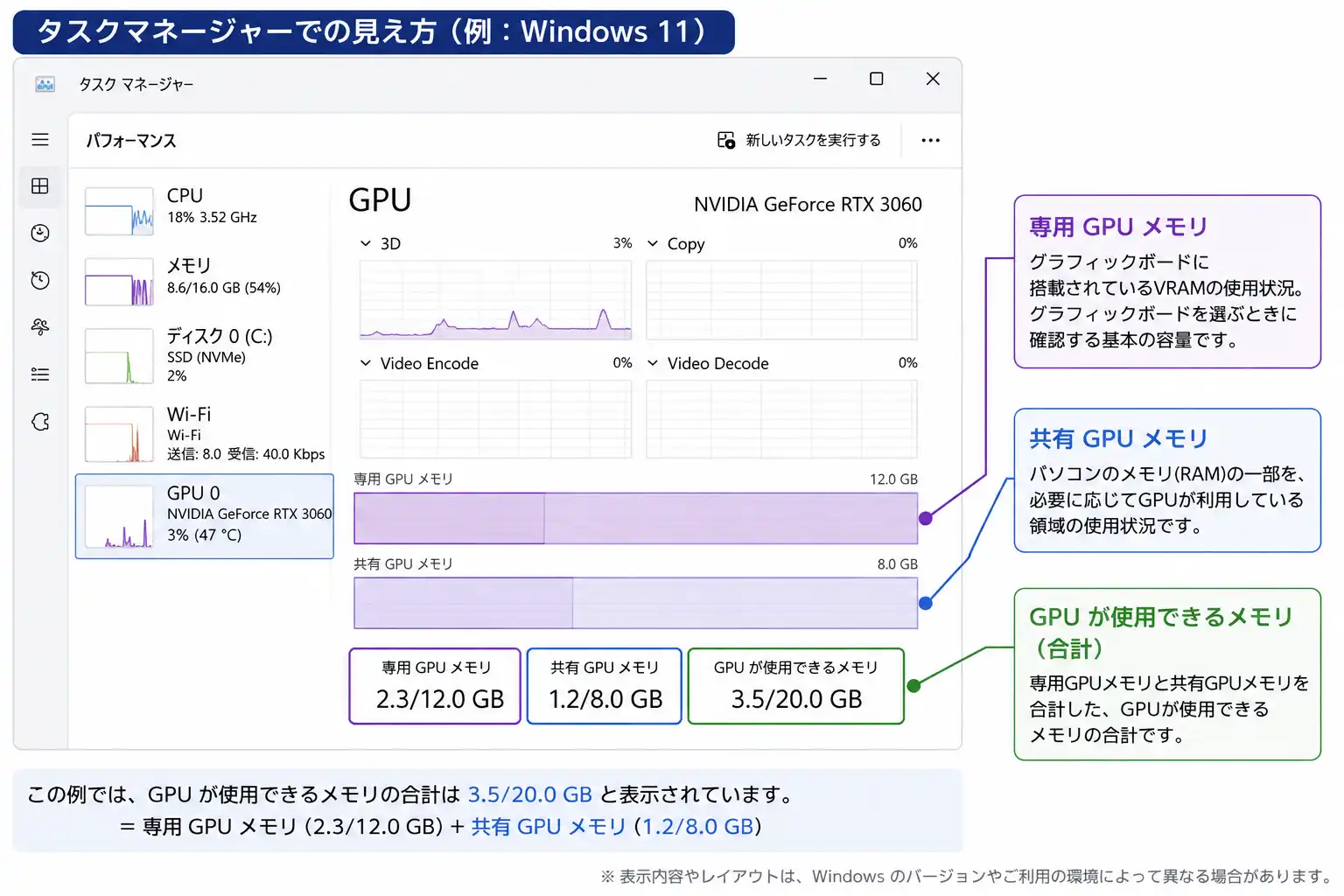Click the Copy usage graph

(781, 300)
